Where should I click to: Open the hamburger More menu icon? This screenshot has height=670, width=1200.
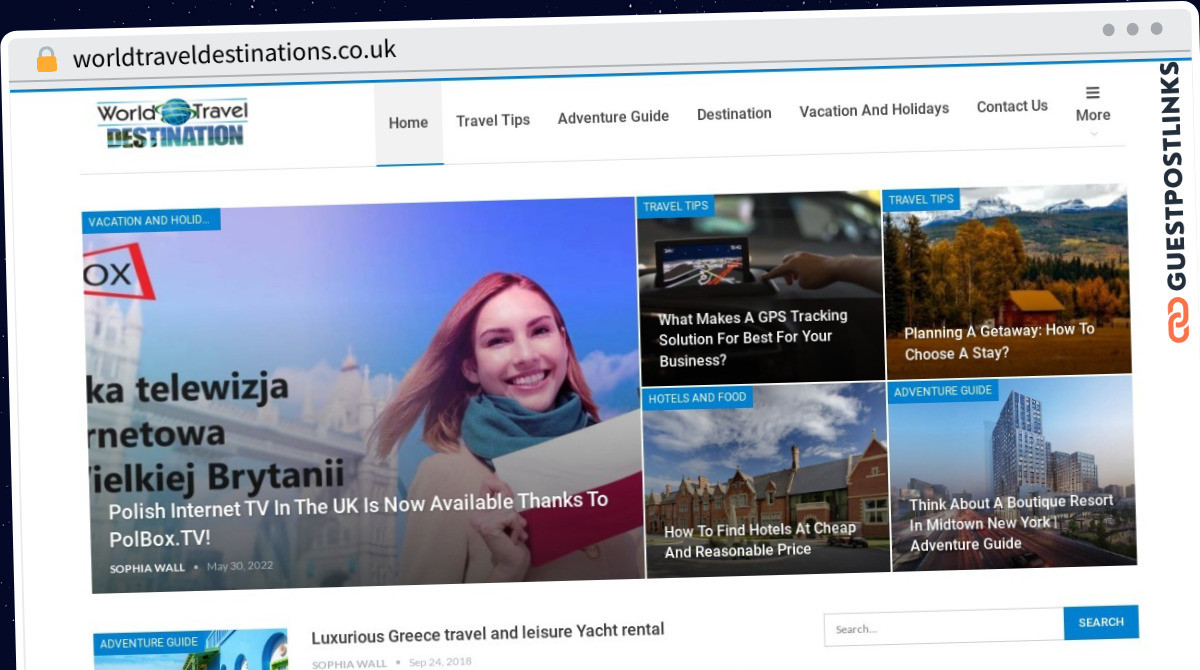[x=1093, y=92]
